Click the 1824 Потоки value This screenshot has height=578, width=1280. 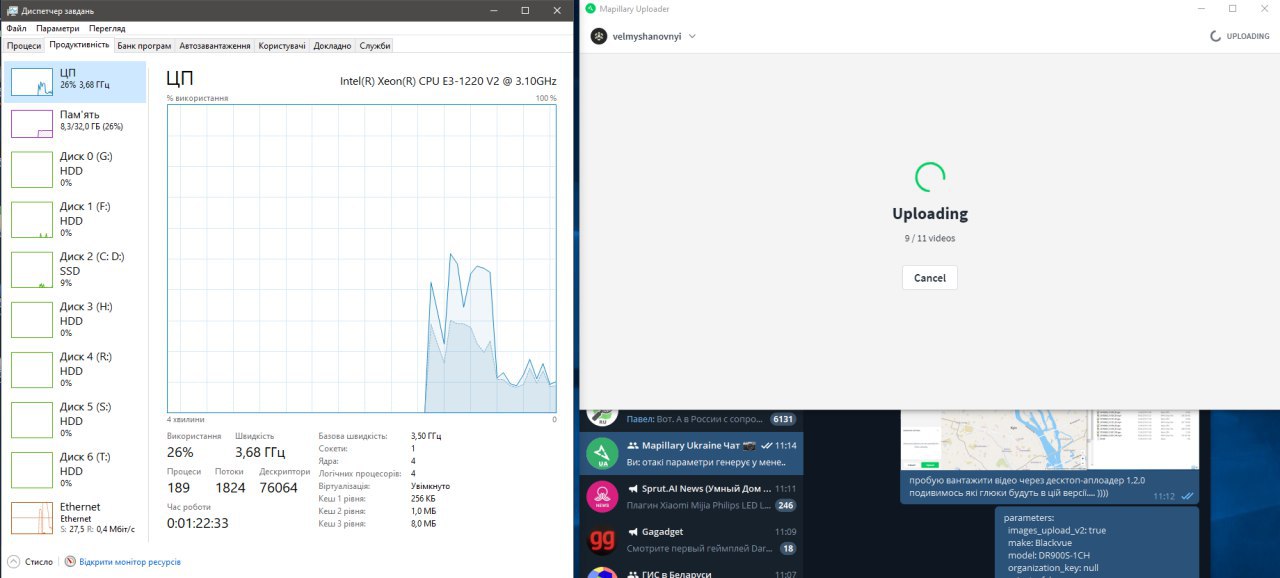tap(231, 487)
